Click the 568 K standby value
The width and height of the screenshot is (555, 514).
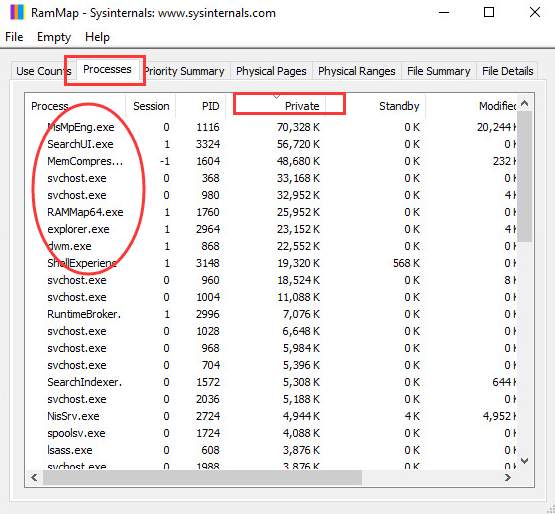coord(406,263)
